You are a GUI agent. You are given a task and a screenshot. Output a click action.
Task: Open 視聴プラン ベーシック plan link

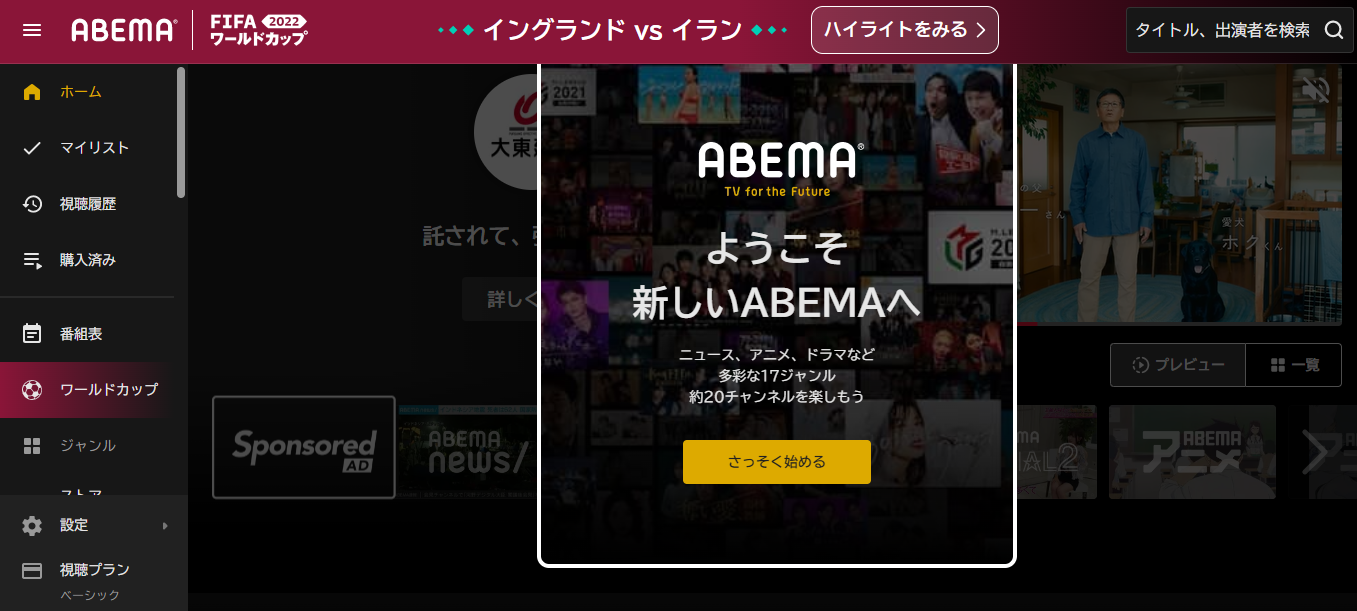tap(94, 581)
